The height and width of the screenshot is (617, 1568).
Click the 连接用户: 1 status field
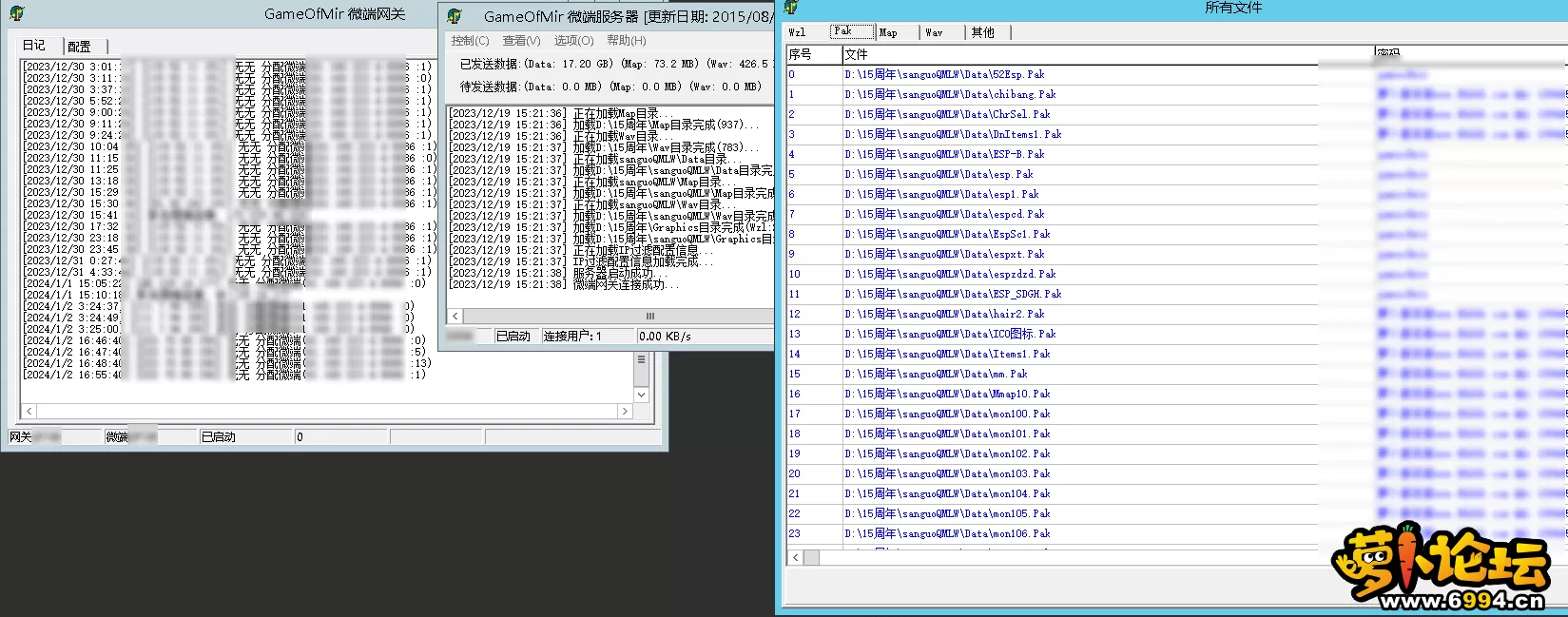pyautogui.click(x=588, y=336)
